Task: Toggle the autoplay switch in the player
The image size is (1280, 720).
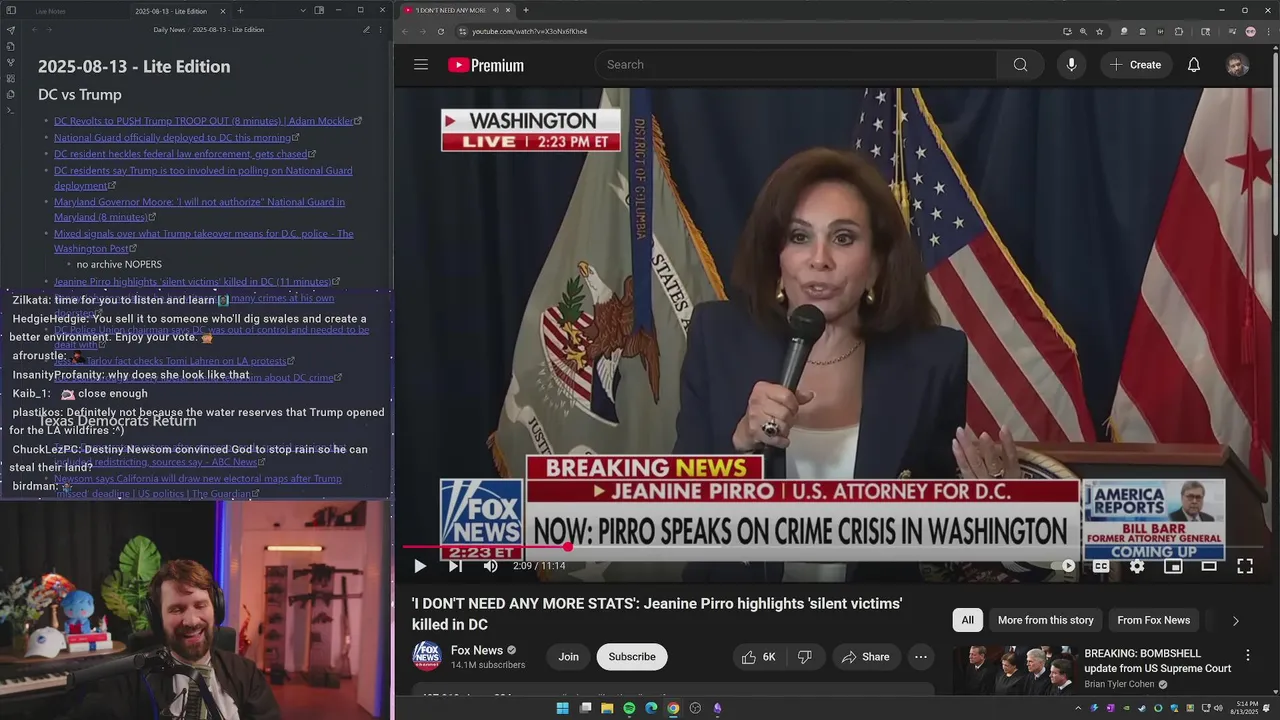Action: click(x=1065, y=566)
